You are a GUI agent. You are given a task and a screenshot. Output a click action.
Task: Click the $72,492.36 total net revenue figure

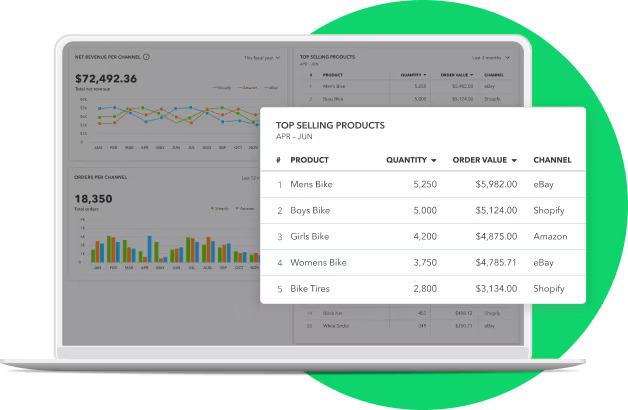click(x=106, y=79)
